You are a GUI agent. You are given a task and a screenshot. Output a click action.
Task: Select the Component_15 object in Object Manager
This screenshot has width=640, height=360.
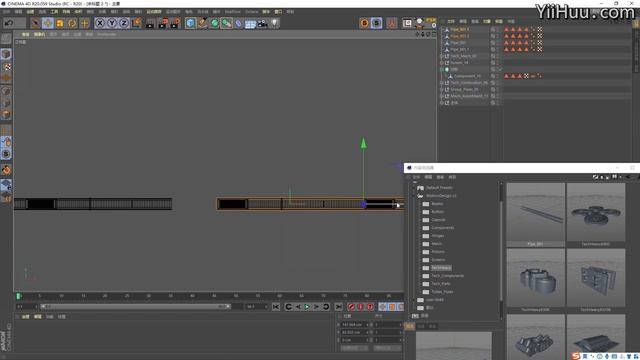(467, 76)
